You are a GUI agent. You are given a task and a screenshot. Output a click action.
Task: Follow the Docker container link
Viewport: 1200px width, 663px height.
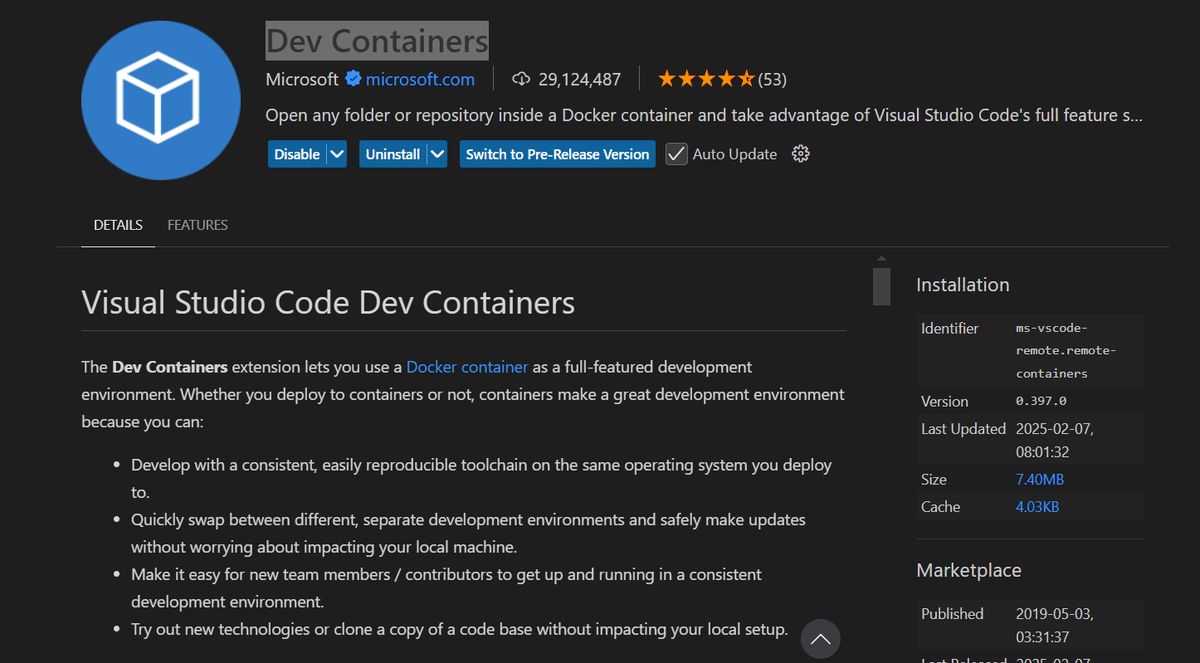(x=467, y=366)
